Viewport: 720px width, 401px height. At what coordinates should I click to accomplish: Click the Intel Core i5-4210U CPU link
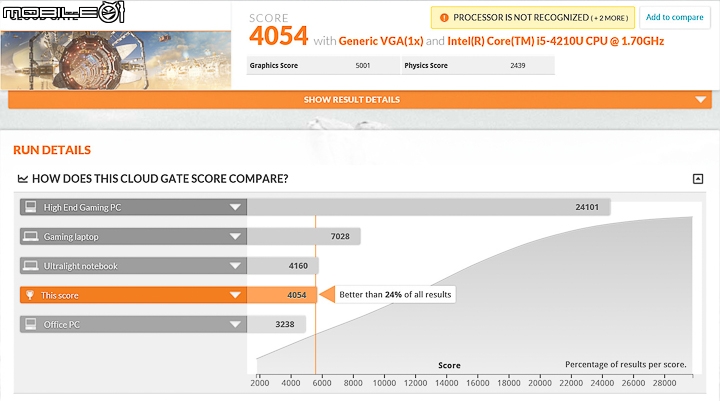(x=556, y=41)
